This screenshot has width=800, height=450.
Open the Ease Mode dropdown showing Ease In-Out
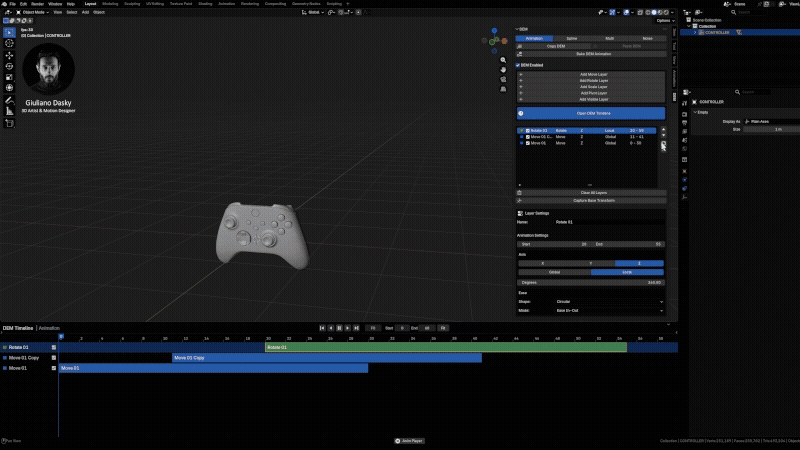pyautogui.click(x=610, y=310)
